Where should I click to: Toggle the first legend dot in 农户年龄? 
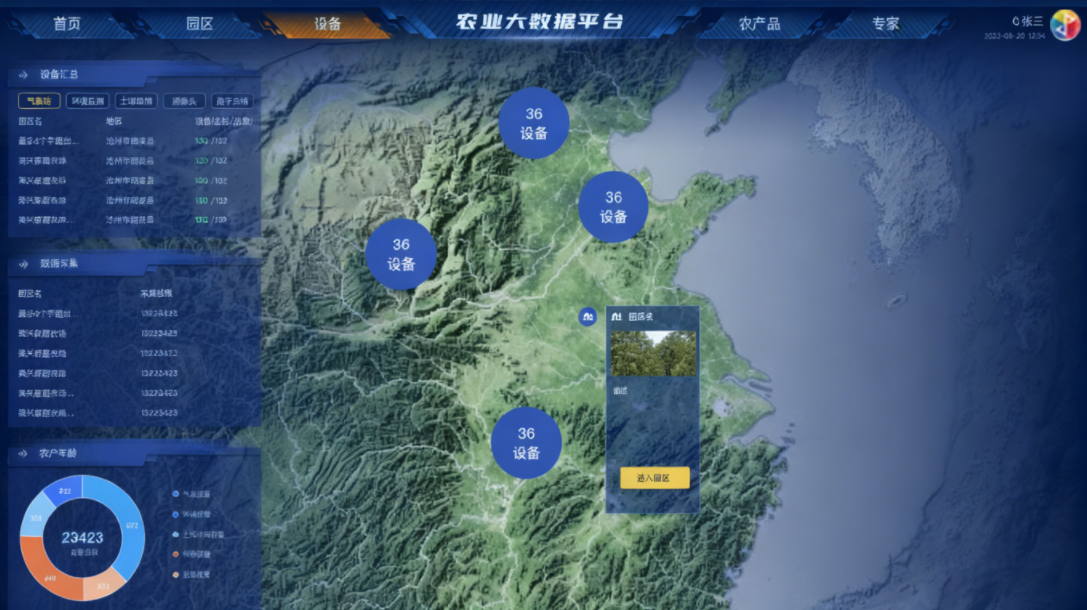point(176,494)
